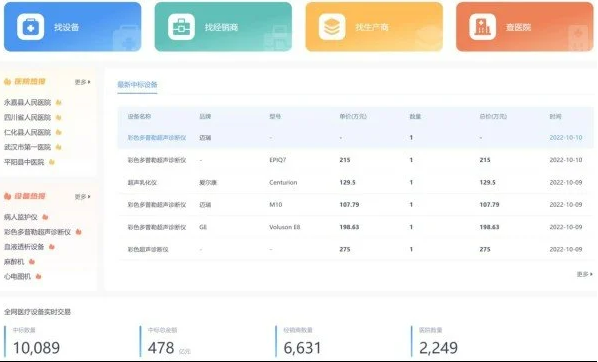Click the stacked layers icon on 找生产商 card
The height and width of the screenshot is (362, 598).
point(332,27)
